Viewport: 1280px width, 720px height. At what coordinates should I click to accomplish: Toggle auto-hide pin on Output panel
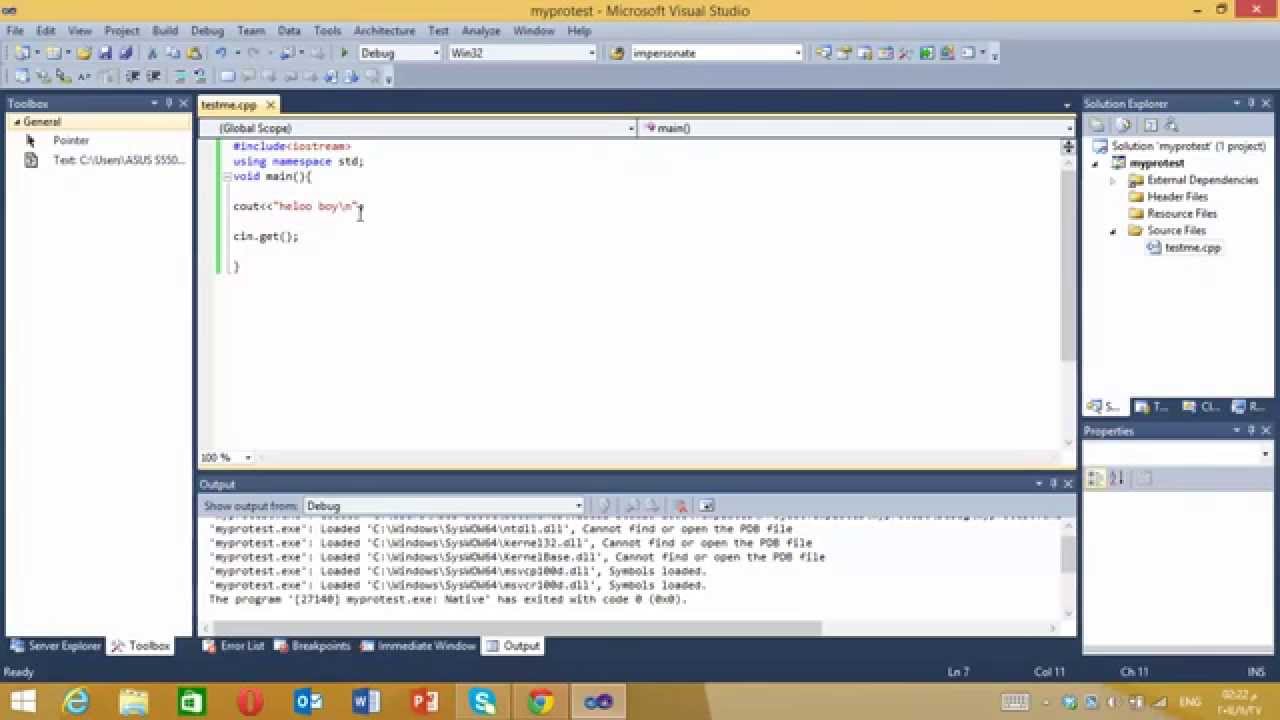pos(1053,483)
